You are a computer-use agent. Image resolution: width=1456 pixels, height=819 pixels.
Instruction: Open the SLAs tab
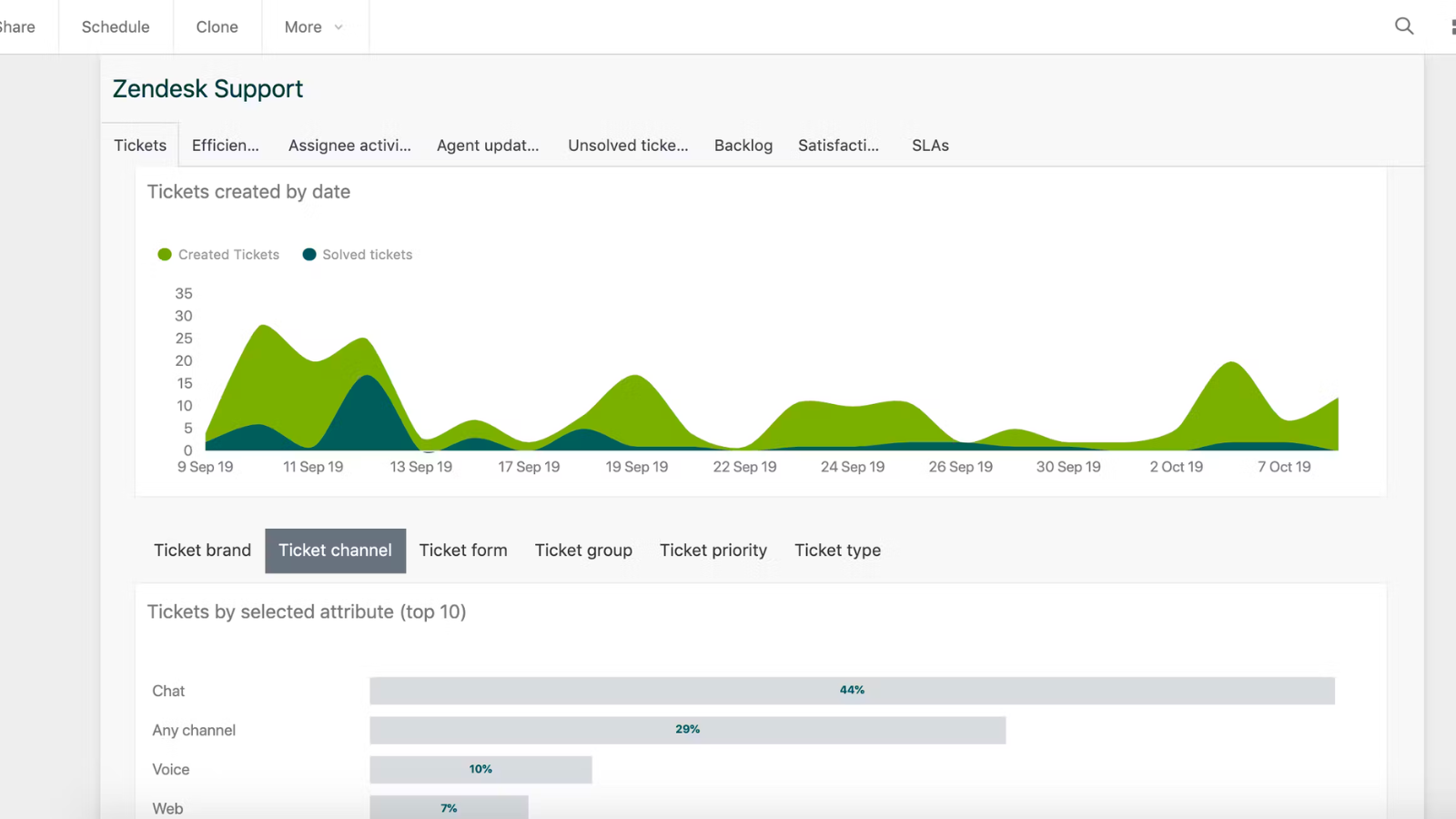[x=930, y=146]
